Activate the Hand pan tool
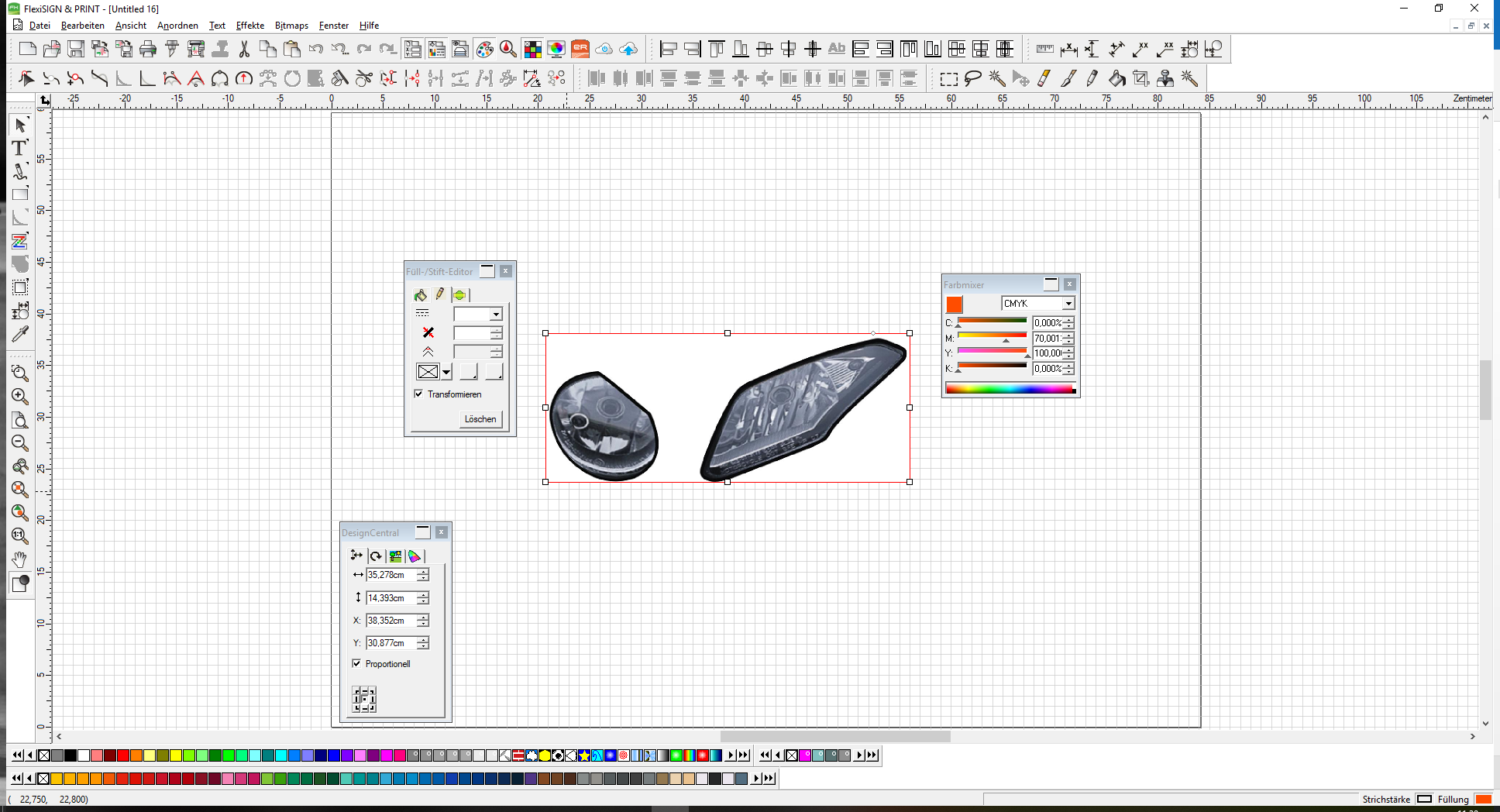 20,559
